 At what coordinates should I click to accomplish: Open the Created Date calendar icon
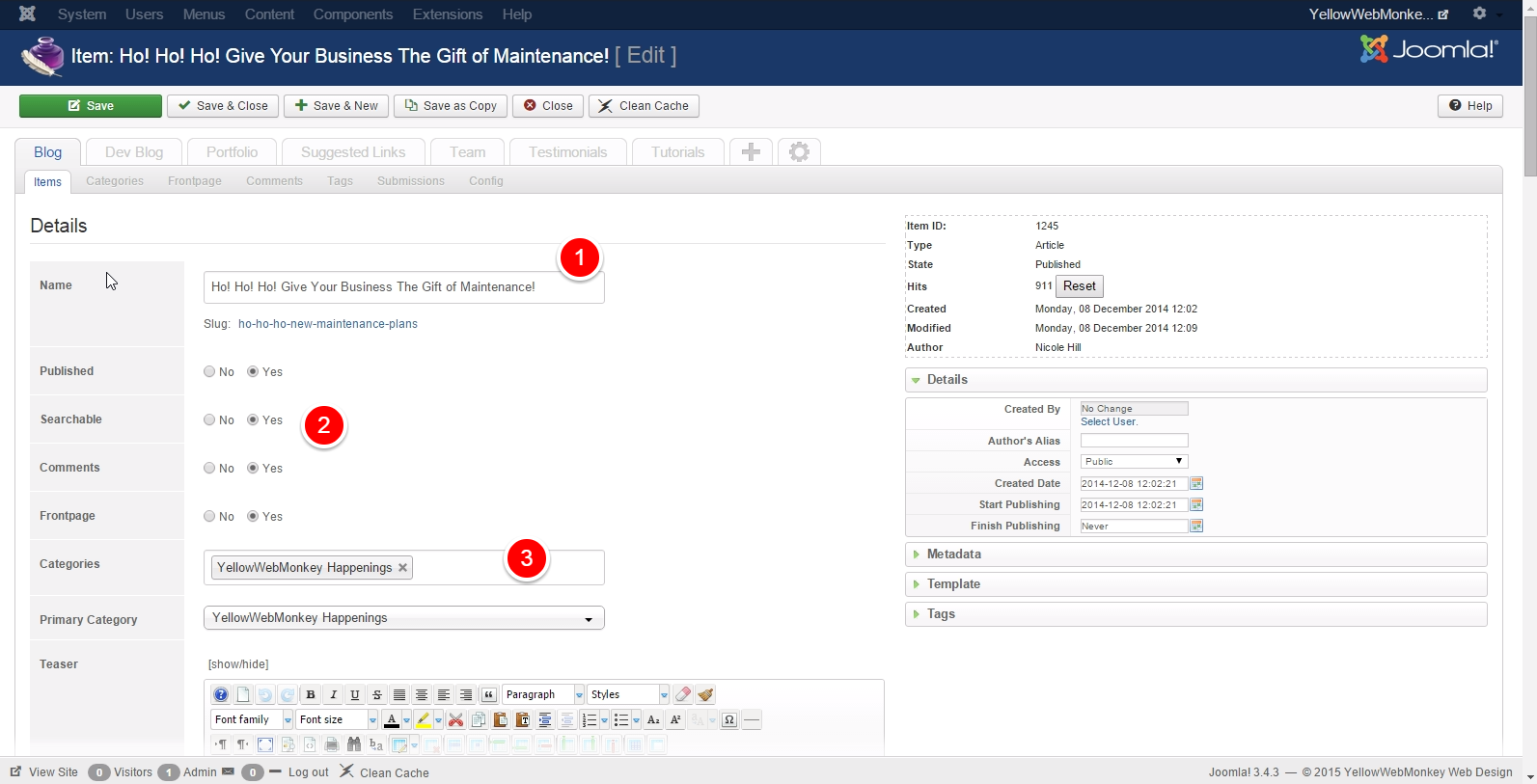[x=1196, y=483]
